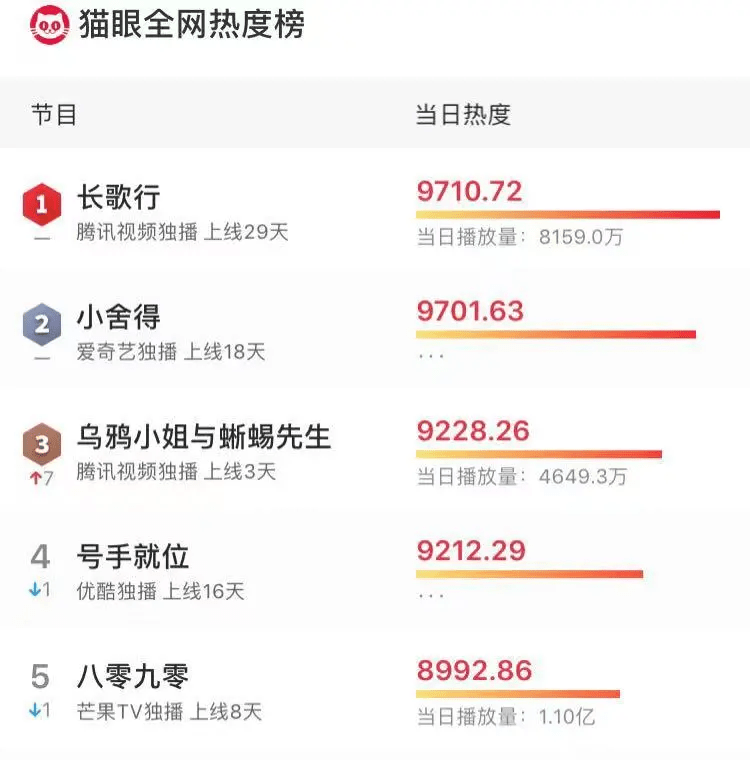Click the blue down arrow under rank 4

35,589
